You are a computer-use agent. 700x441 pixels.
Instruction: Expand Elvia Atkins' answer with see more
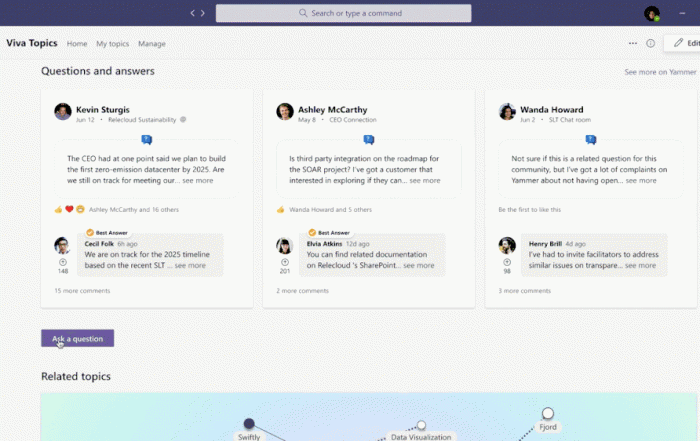[418, 265]
